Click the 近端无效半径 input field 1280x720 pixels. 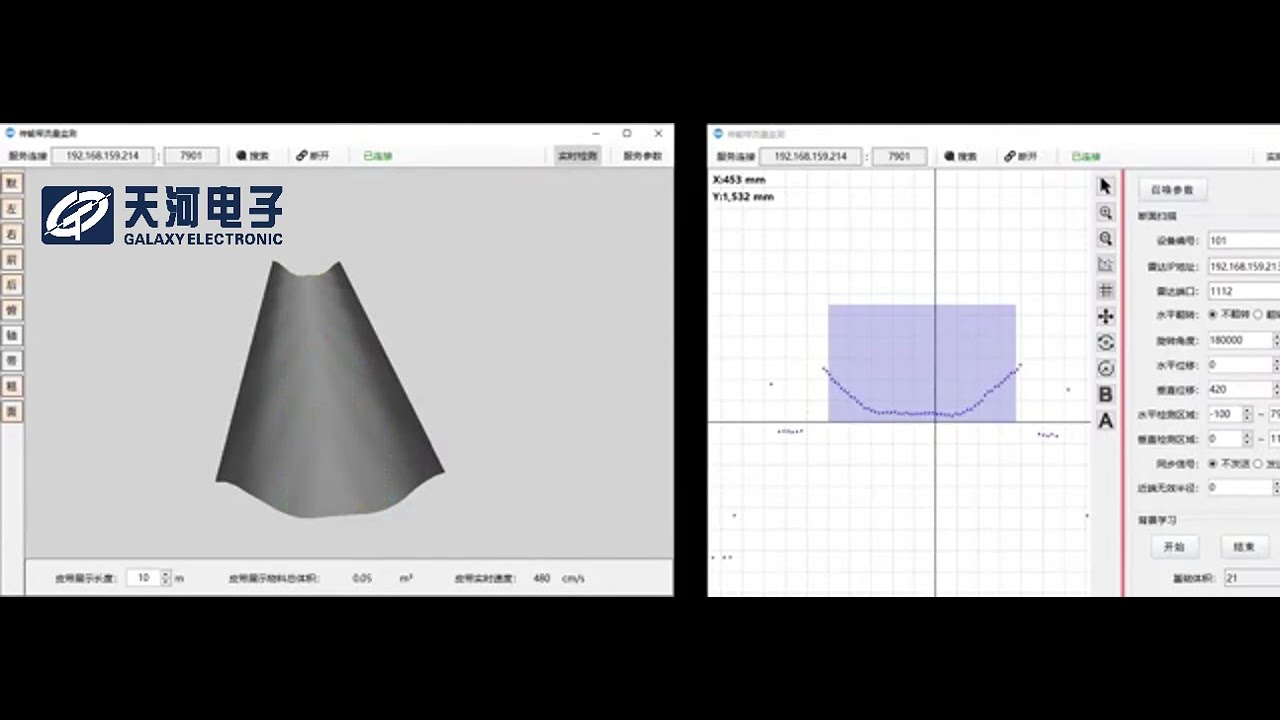click(x=1240, y=488)
